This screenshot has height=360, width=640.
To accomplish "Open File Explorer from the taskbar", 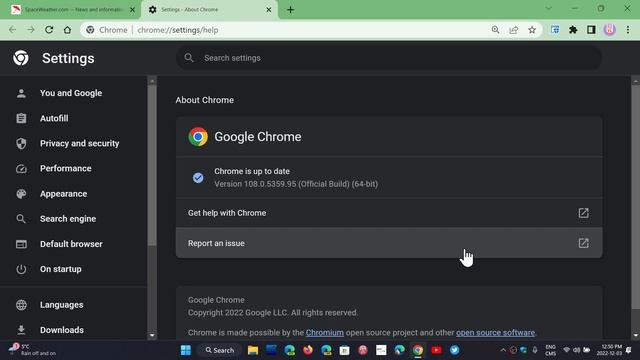I will pos(253,350).
